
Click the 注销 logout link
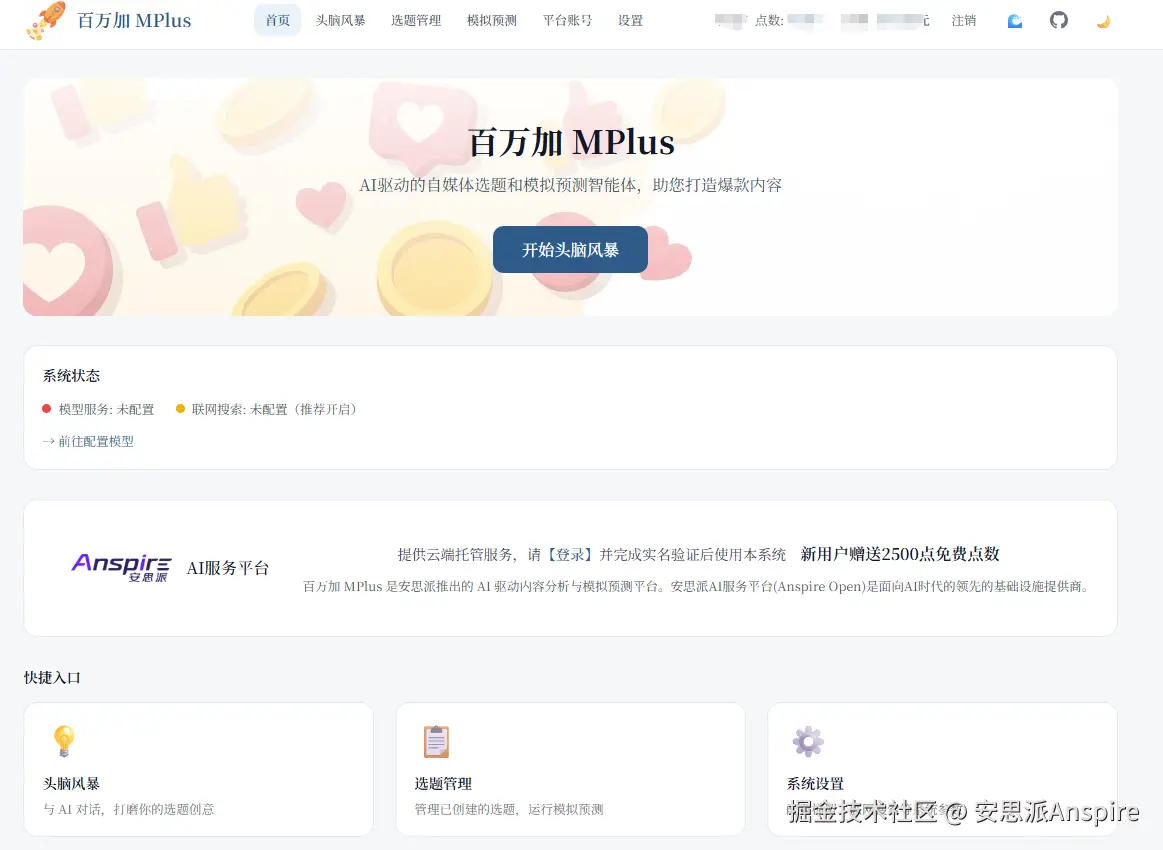[x=963, y=21]
